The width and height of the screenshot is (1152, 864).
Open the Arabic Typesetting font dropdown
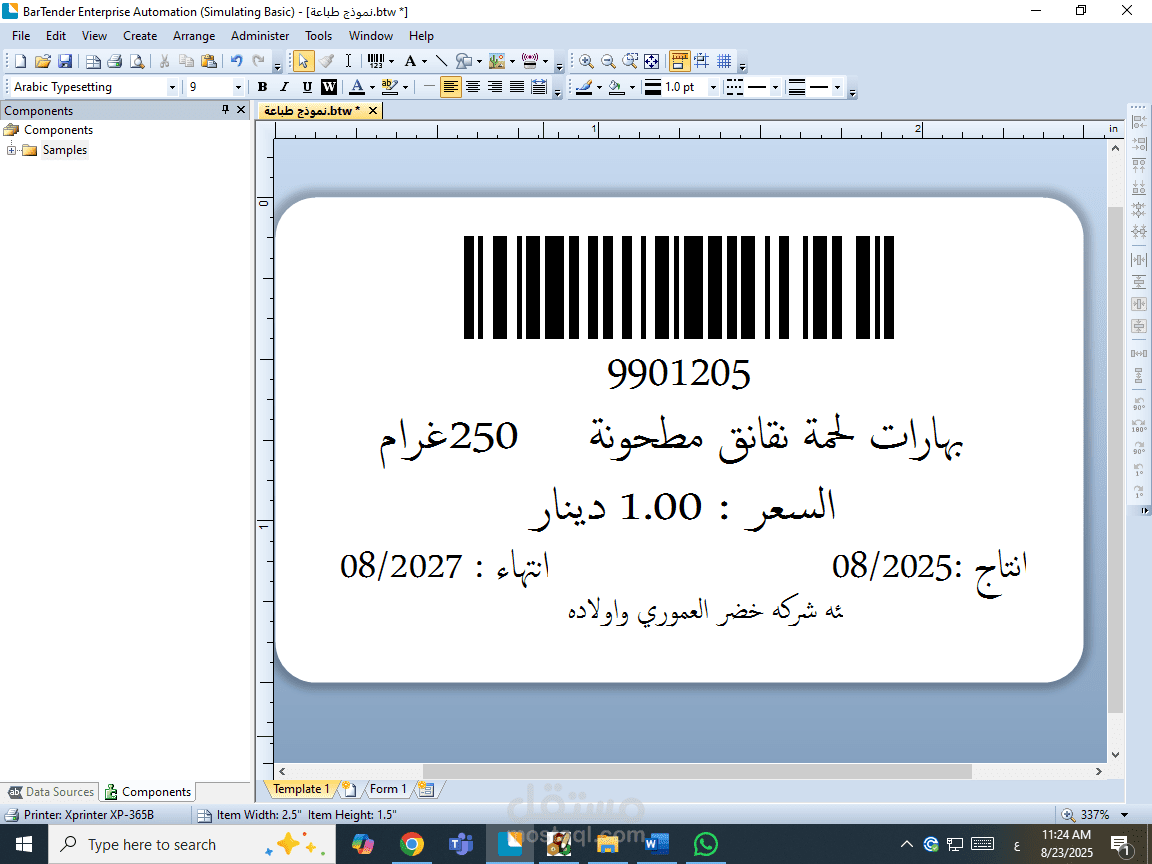[x=172, y=87]
